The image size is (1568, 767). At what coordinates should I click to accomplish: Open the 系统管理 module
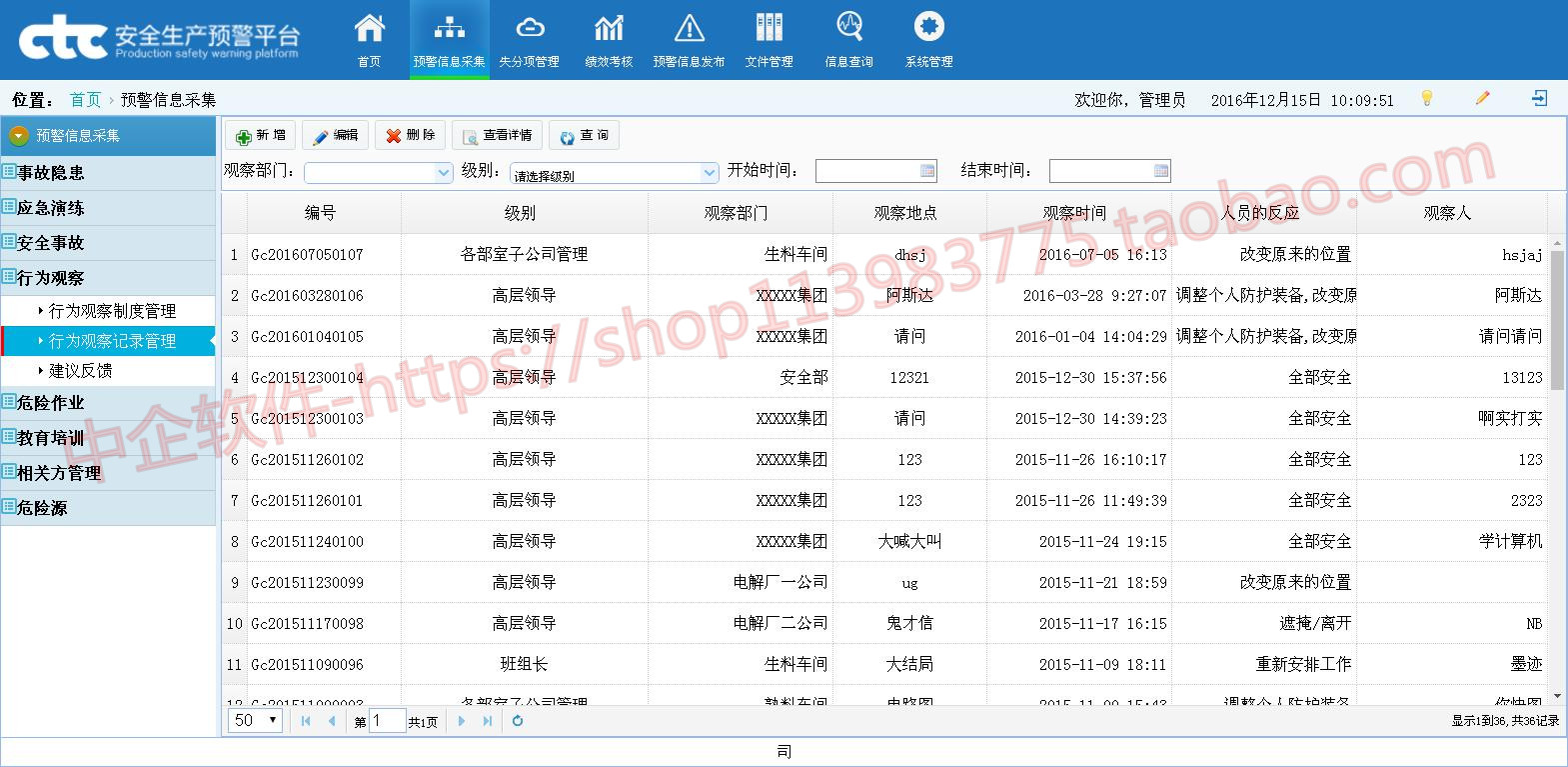928,40
